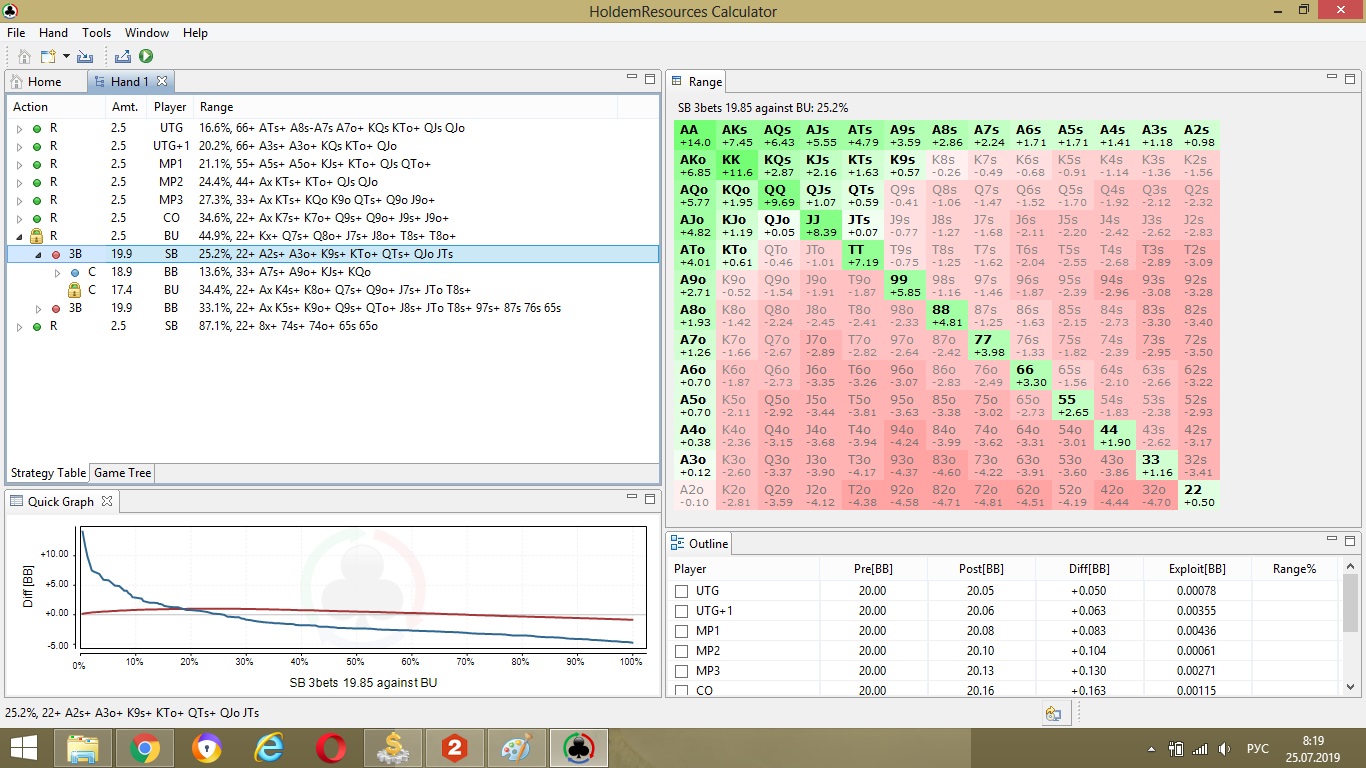The image size is (1366, 768).
Task: Open Paint palette app from taskbar
Action: pyautogui.click(x=517, y=748)
